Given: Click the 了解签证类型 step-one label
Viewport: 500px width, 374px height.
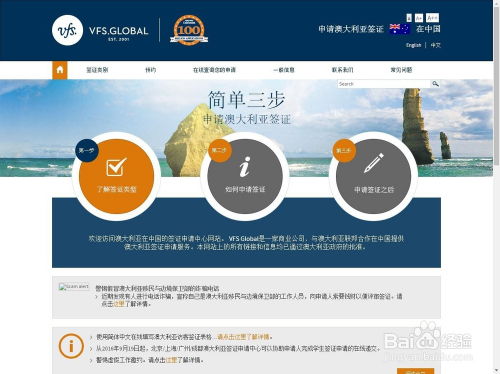Looking at the screenshot, I should pyautogui.click(x=117, y=189).
